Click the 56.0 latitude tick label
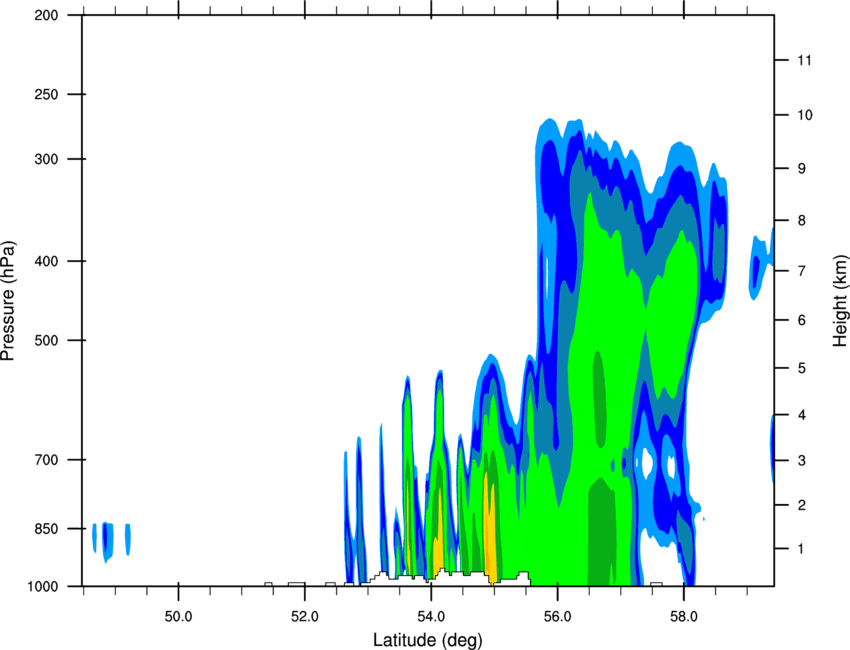Viewport: 850px width, 650px height. tap(558, 617)
